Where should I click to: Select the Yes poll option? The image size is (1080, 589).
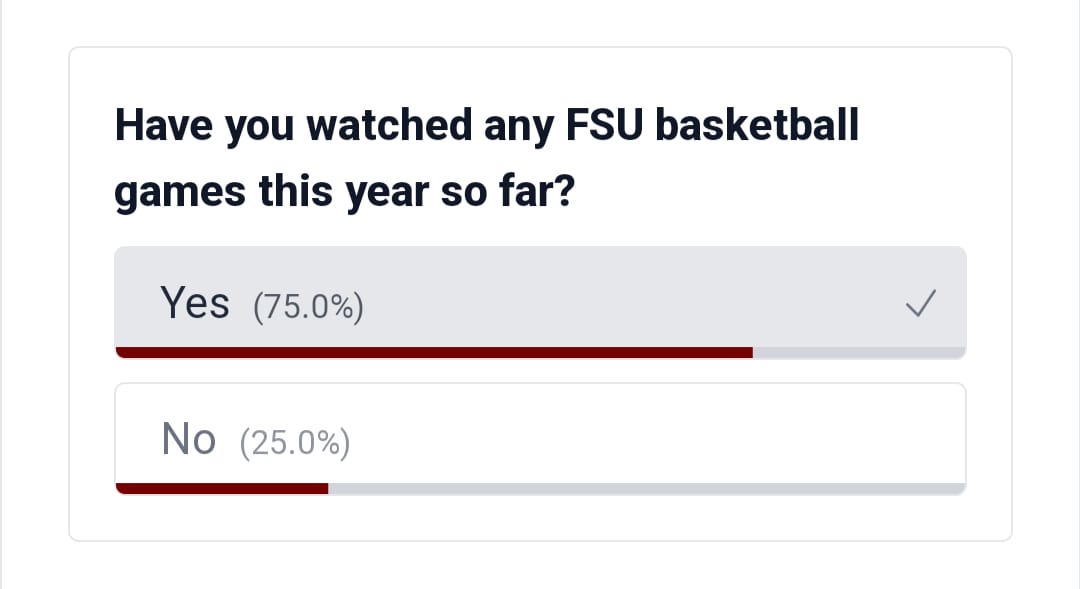[541, 302]
